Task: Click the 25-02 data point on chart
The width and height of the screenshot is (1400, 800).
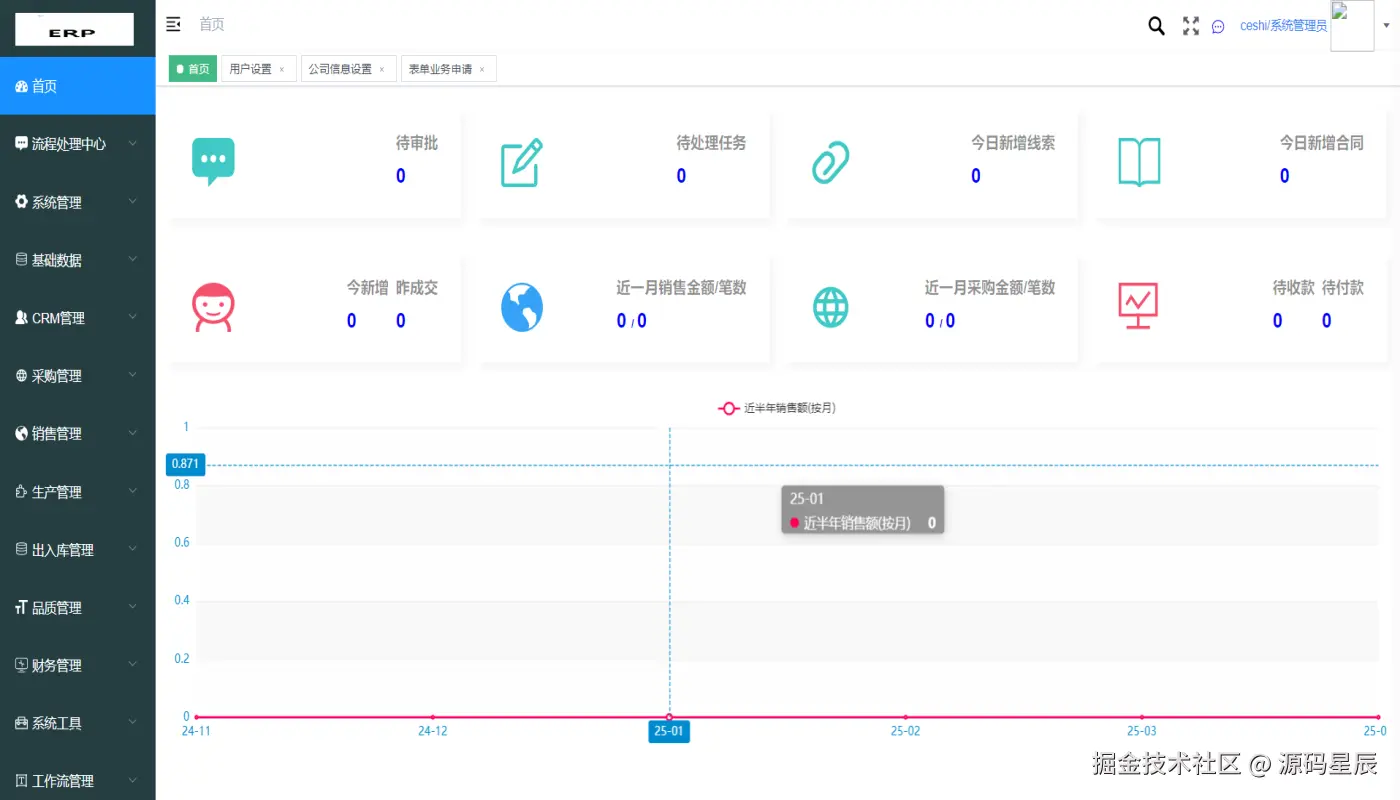Action: tap(905, 717)
